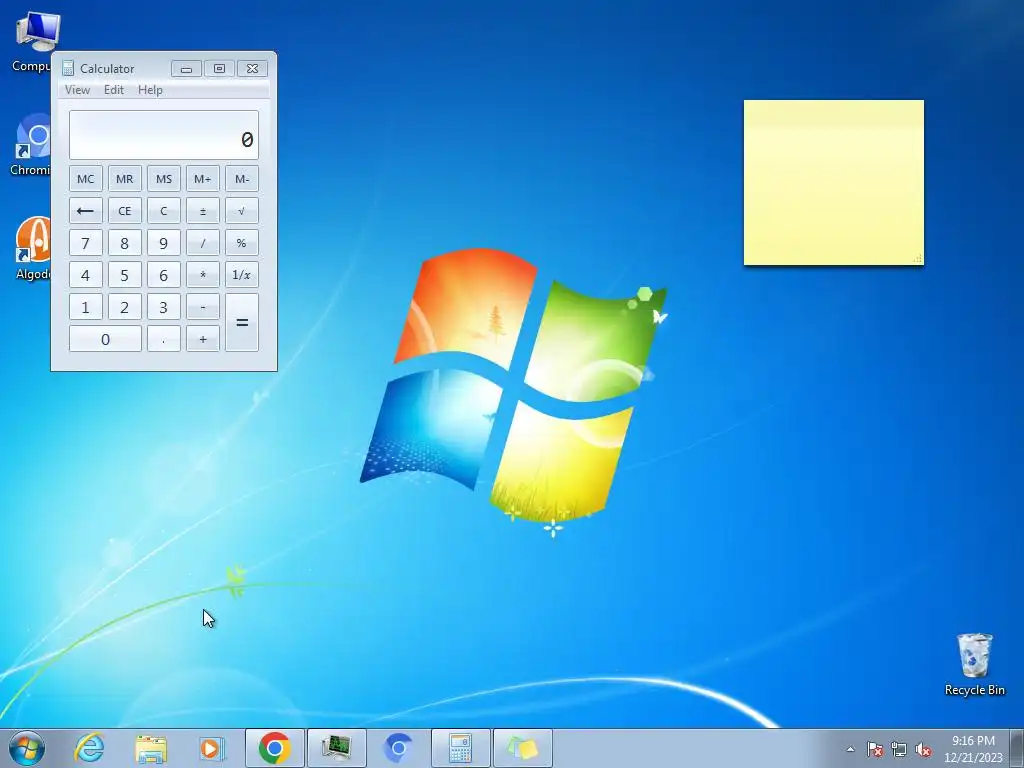Switch to Sticky Notes taskbar button
The width and height of the screenshot is (1024, 768).
[522, 748]
